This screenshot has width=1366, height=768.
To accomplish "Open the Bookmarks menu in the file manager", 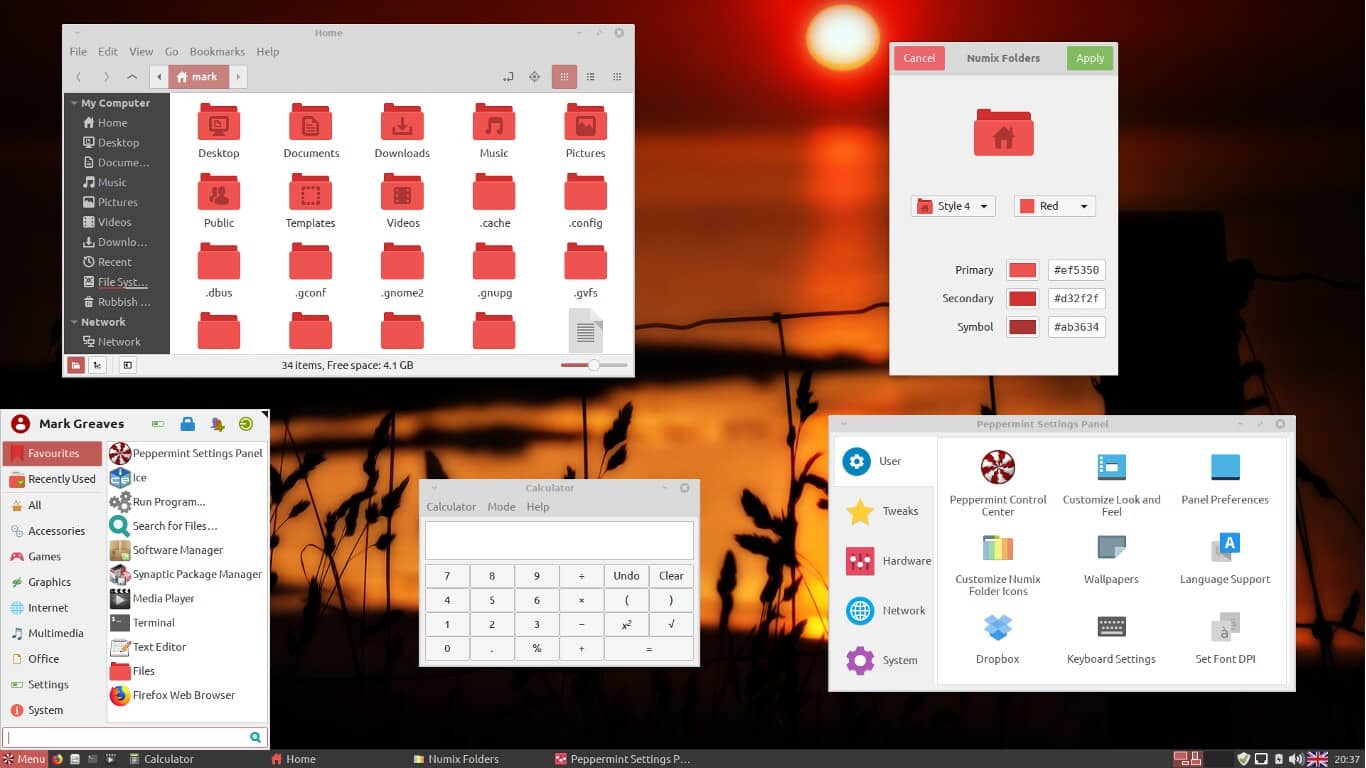I will point(217,51).
